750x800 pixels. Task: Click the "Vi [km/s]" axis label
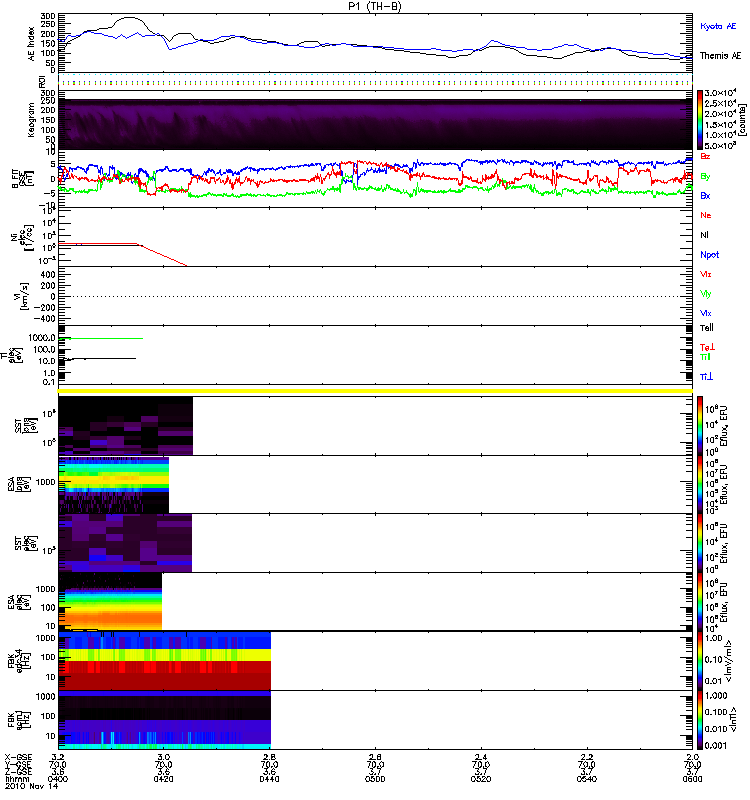[x=23, y=296]
